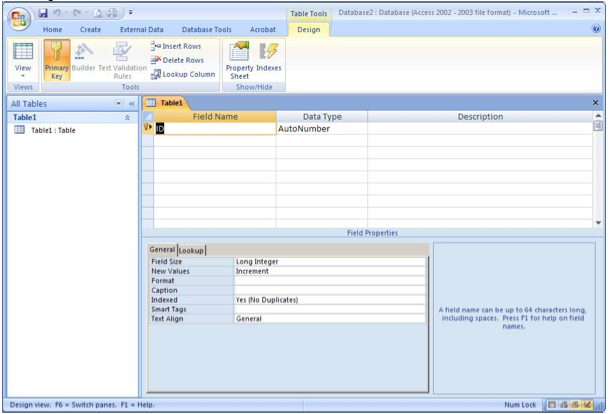Click the field grid vertical scrollbar thumb
Screen dimensions: 610x414
(598, 126)
